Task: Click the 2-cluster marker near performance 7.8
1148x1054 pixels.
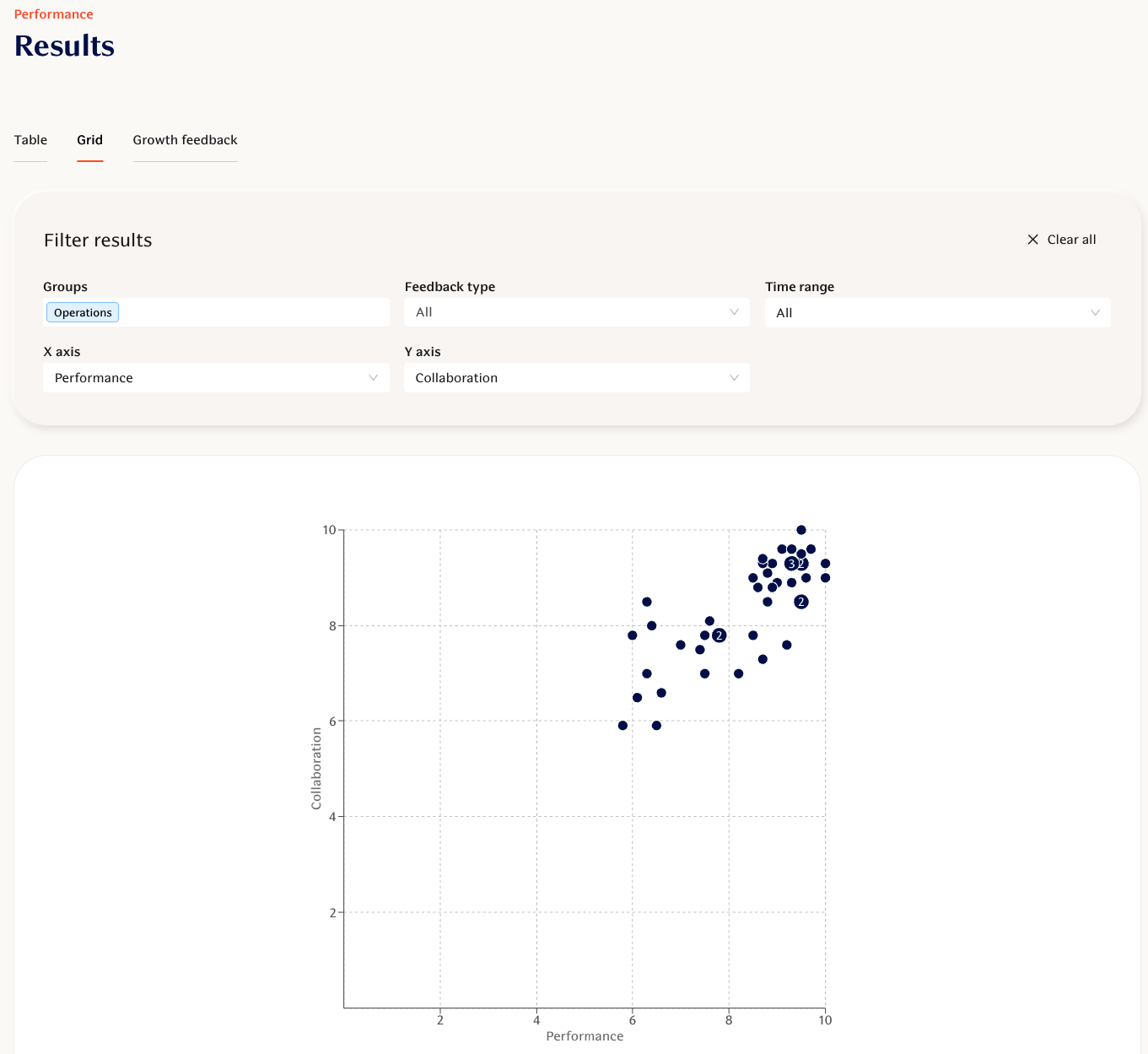Action: (x=720, y=635)
